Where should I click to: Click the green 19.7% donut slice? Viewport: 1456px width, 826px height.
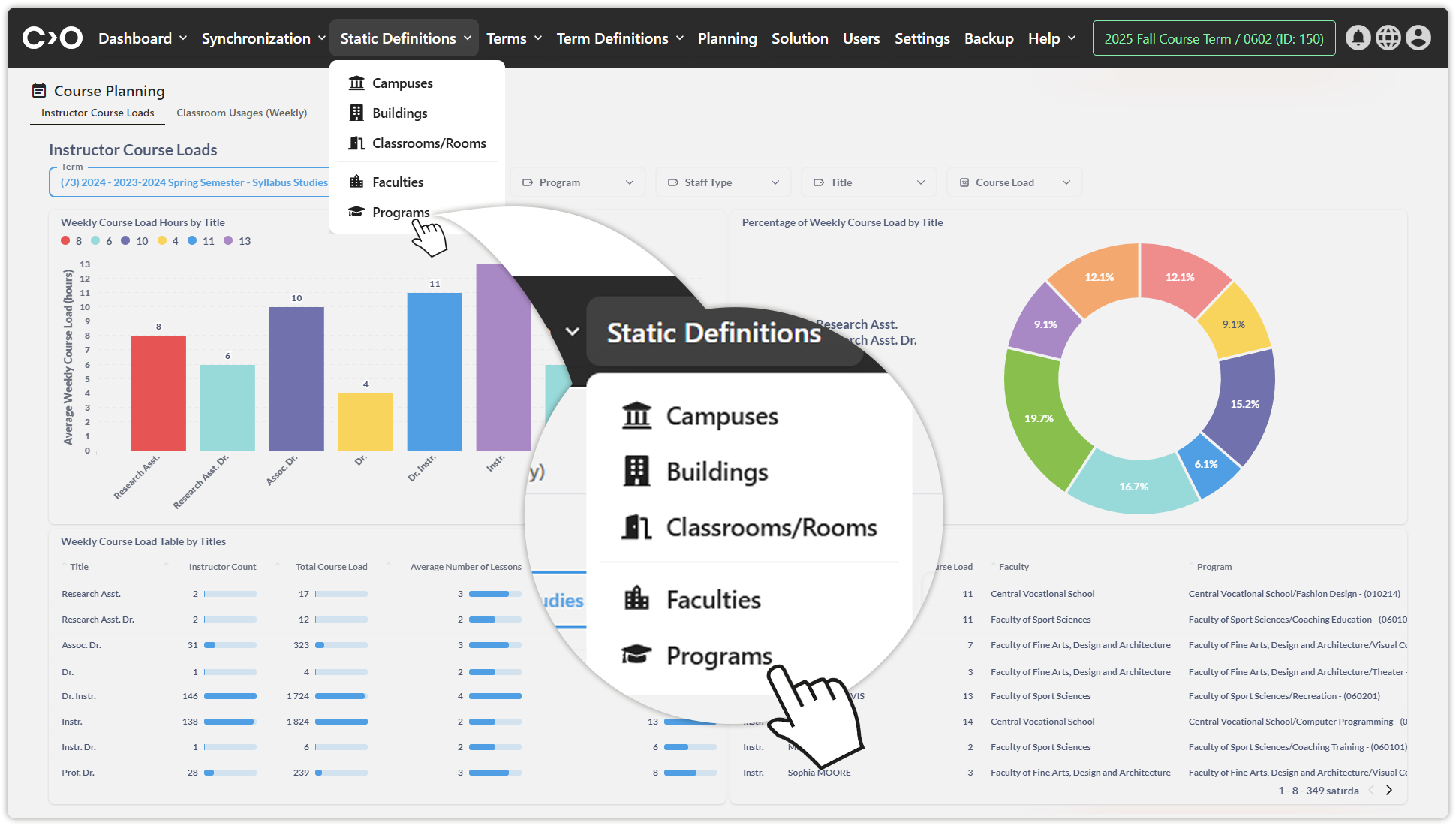tap(1039, 418)
